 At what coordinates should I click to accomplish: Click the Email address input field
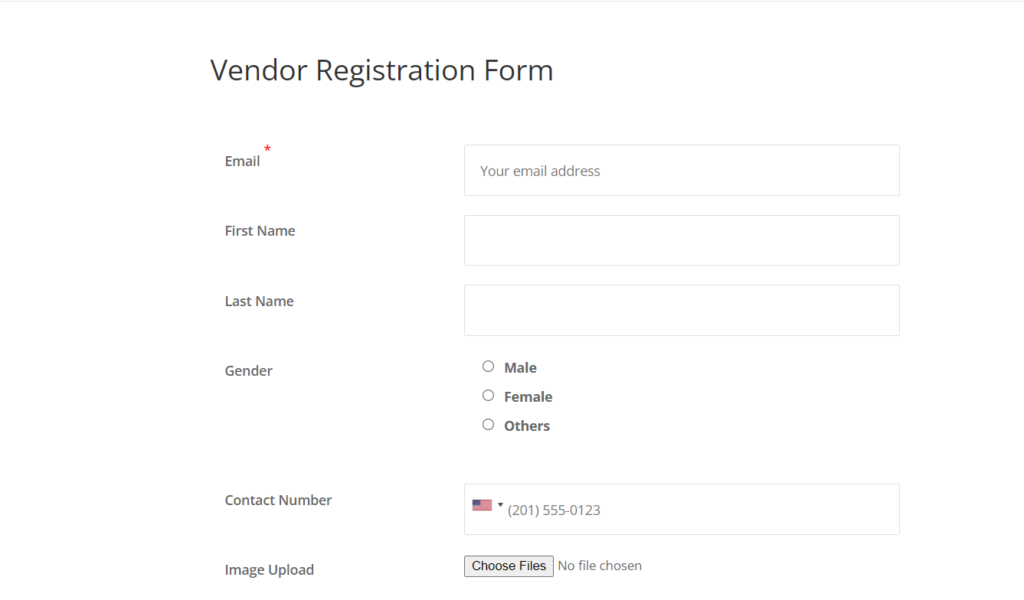click(680, 170)
